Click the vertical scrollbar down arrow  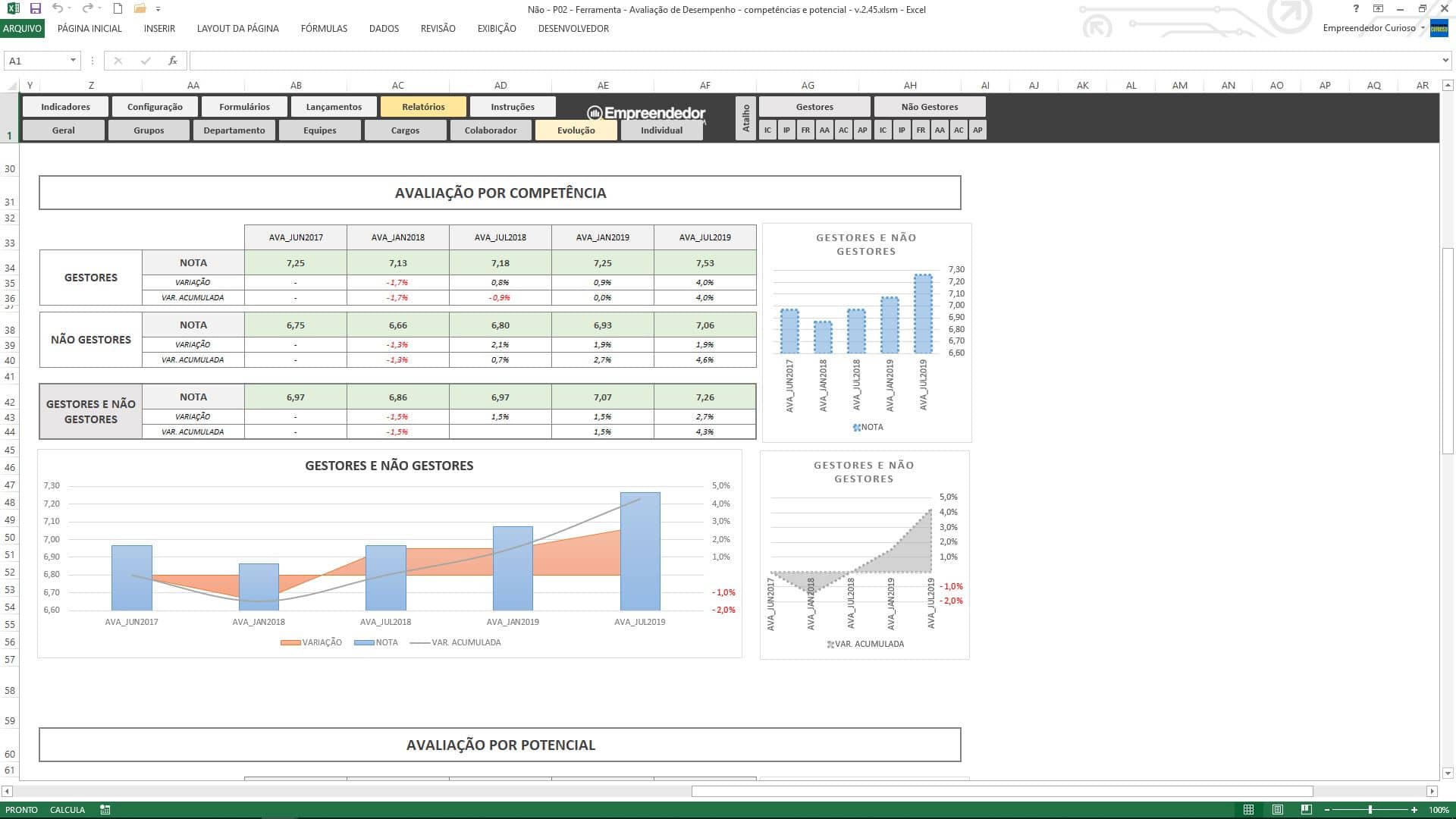tap(1448, 773)
